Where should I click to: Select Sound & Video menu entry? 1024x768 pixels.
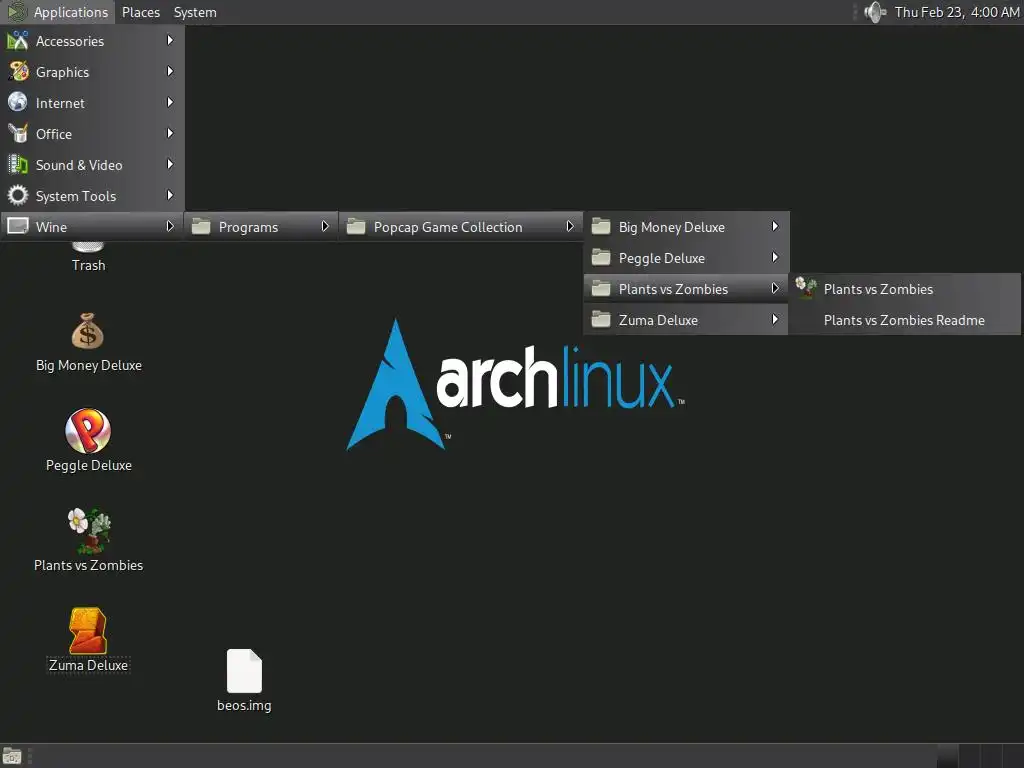tap(92, 165)
